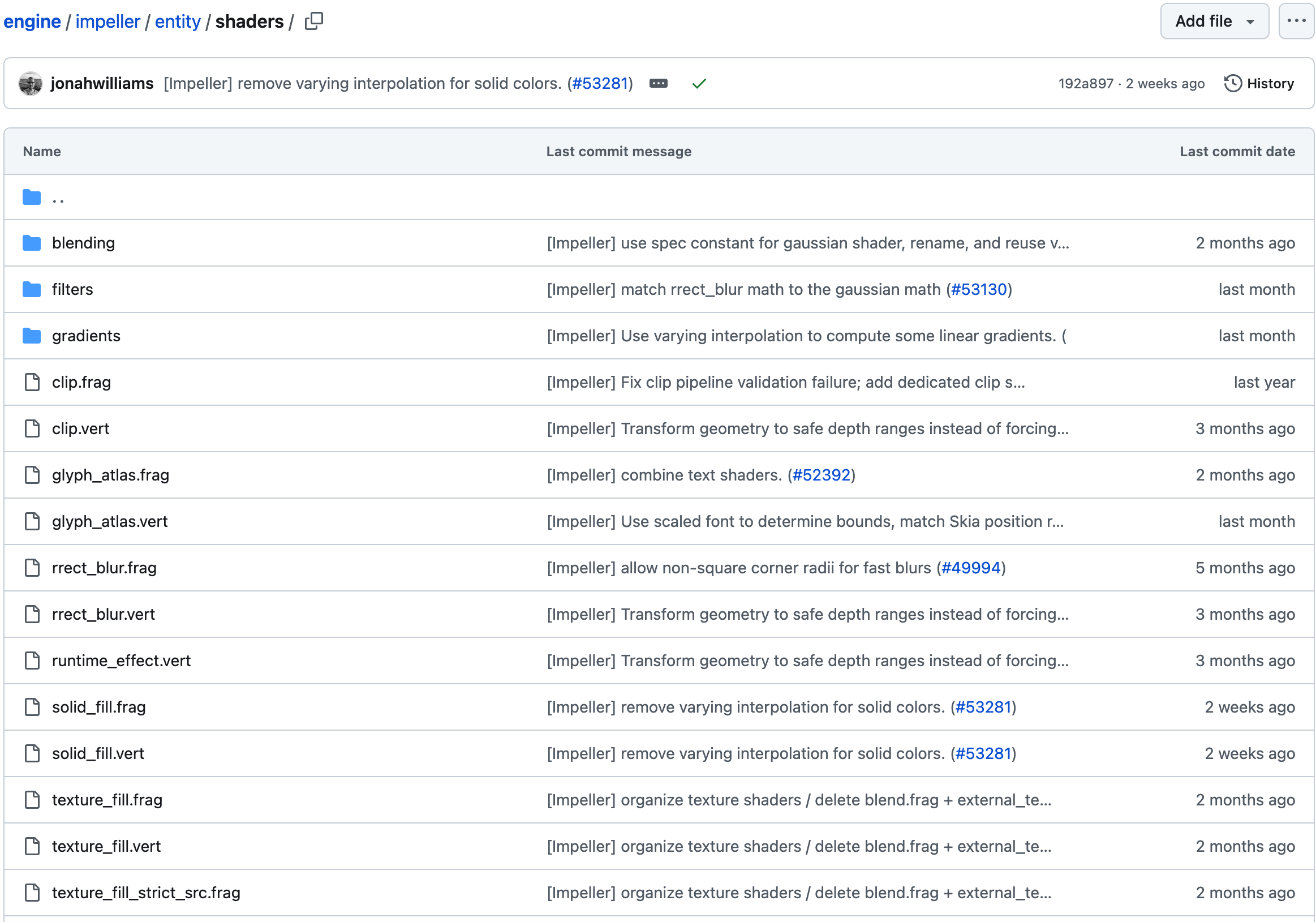This screenshot has height=922, width=1316.
Task: Copy the shaders path with copy icon
Action: (313, 21)
